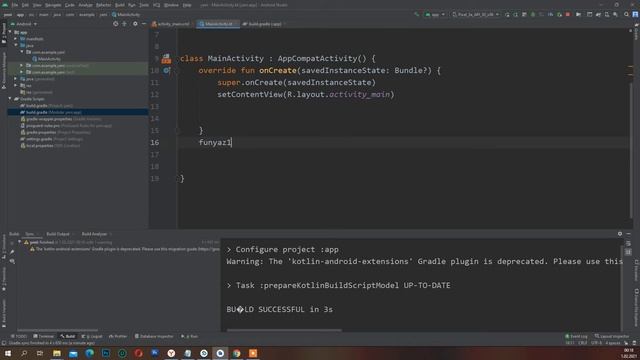Open the Run tool window
The image size is (640, 360).
tap(190, 336)
